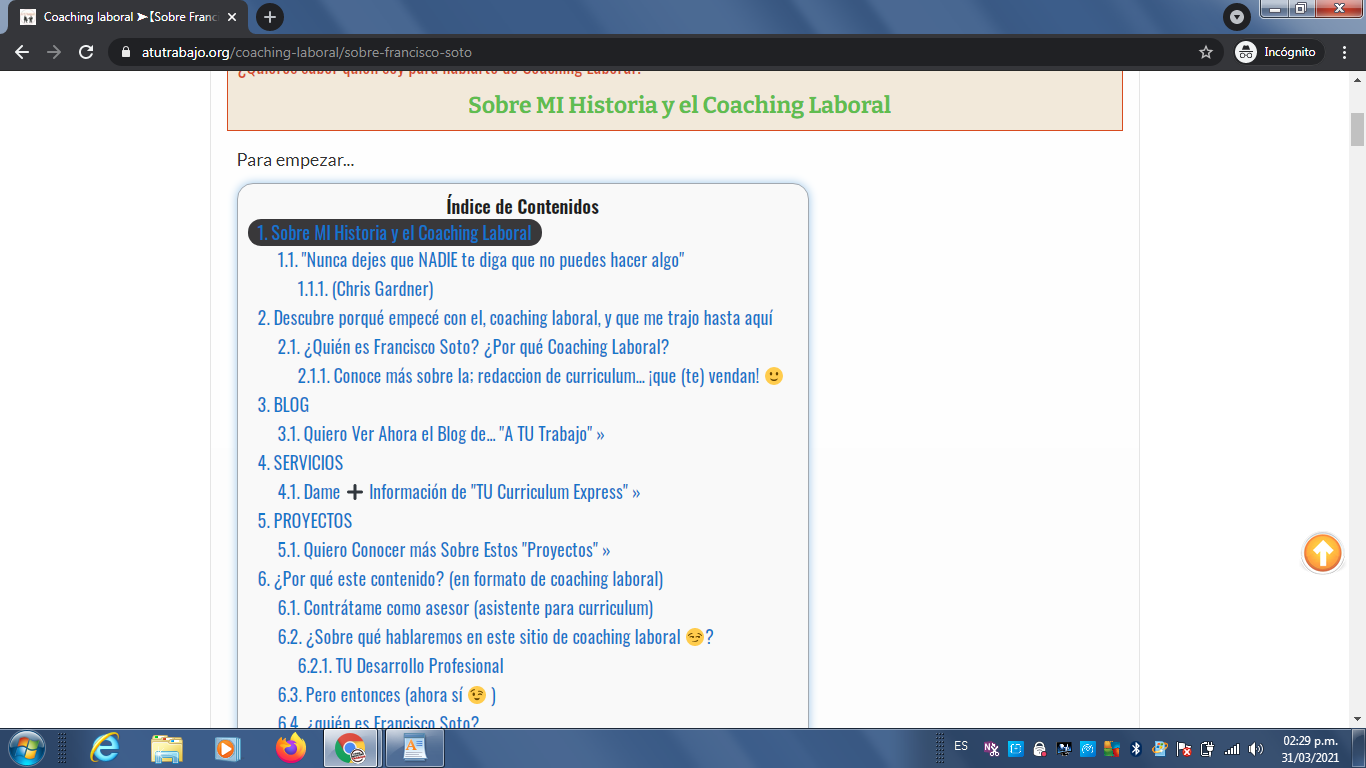Open the monitor display tray icon
Screen dimensions: 1366x768
[x=1063, y=748]
